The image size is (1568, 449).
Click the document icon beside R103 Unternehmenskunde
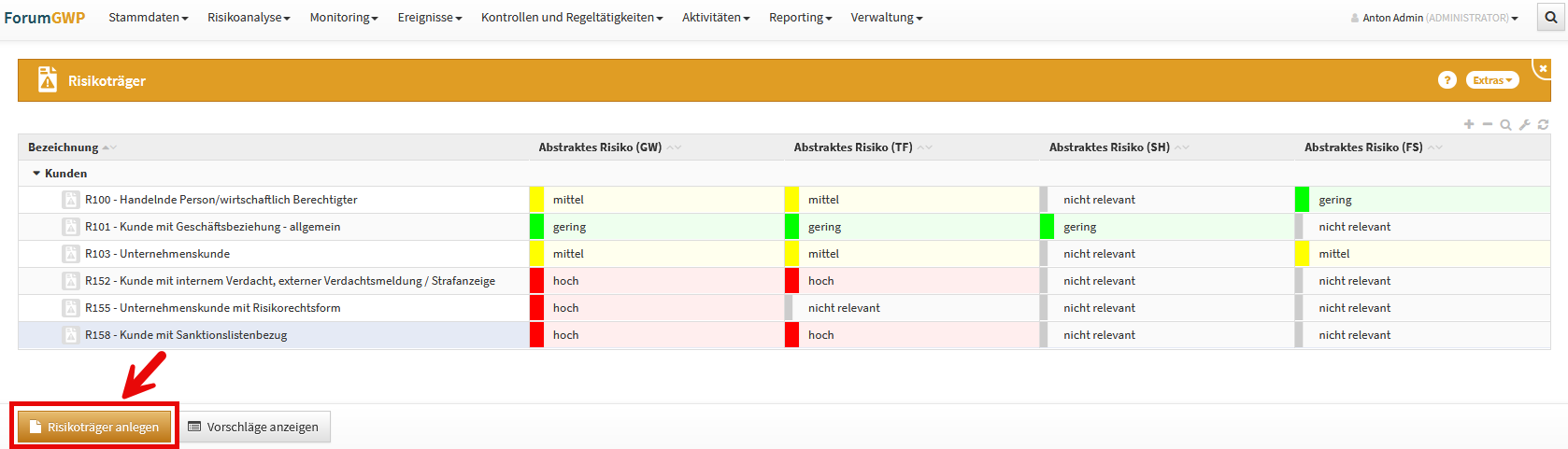pyautogui.click(x=70, y=254)
